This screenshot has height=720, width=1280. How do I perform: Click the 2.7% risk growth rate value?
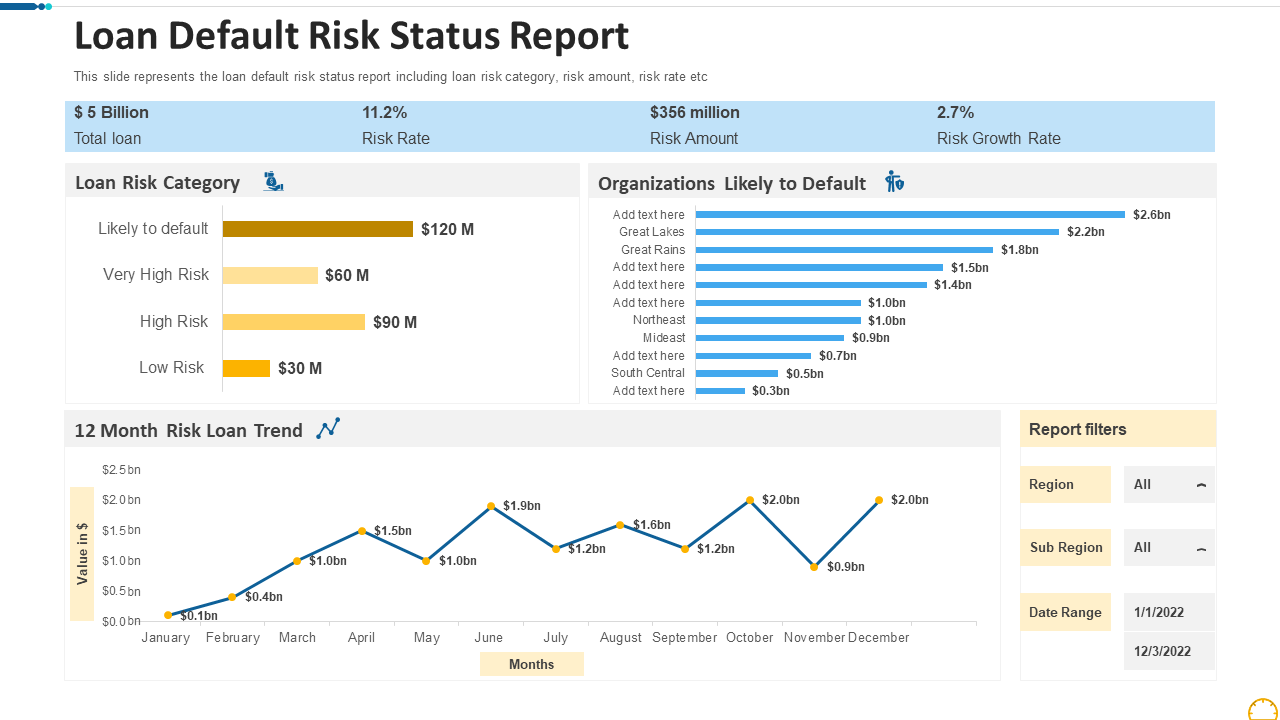coord(955,113)
